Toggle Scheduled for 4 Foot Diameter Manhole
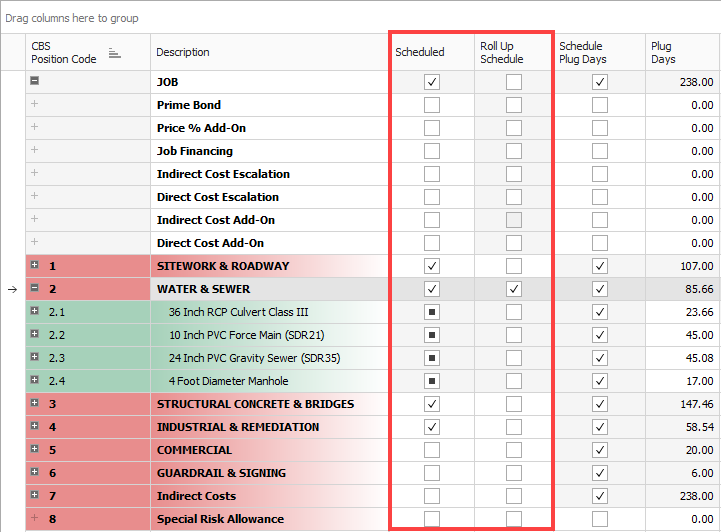The height and width of the screenshot is (532, 721). [x=432, y=381]
